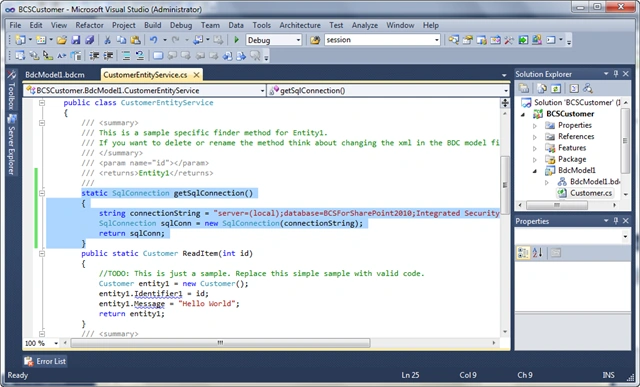The image size is (640, 387).
Task: Click the Categorized icon in Properties panel
Action: pyautogui.click(x=523, y=253)
